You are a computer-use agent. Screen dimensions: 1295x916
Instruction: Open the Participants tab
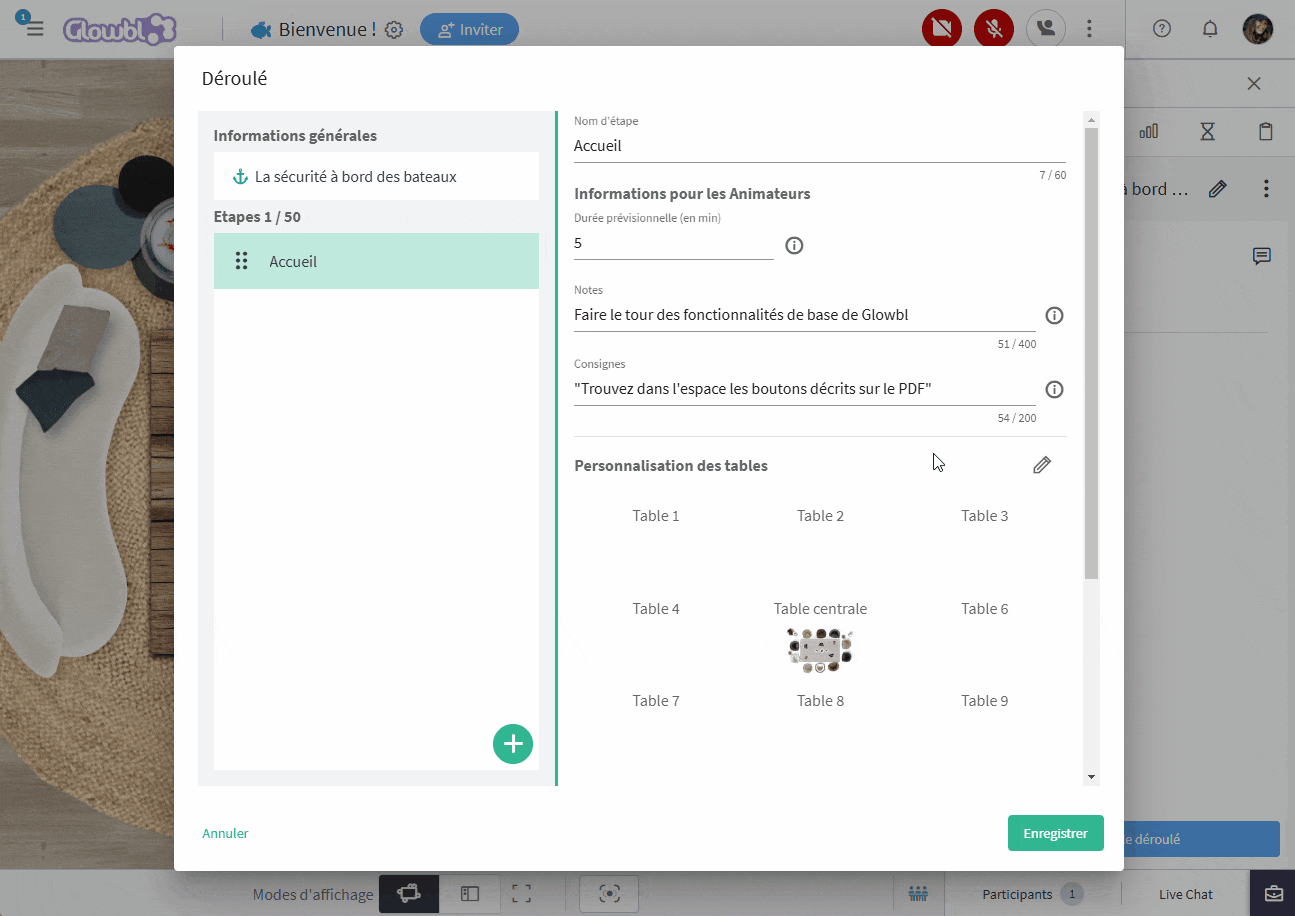pos(1031,894)
